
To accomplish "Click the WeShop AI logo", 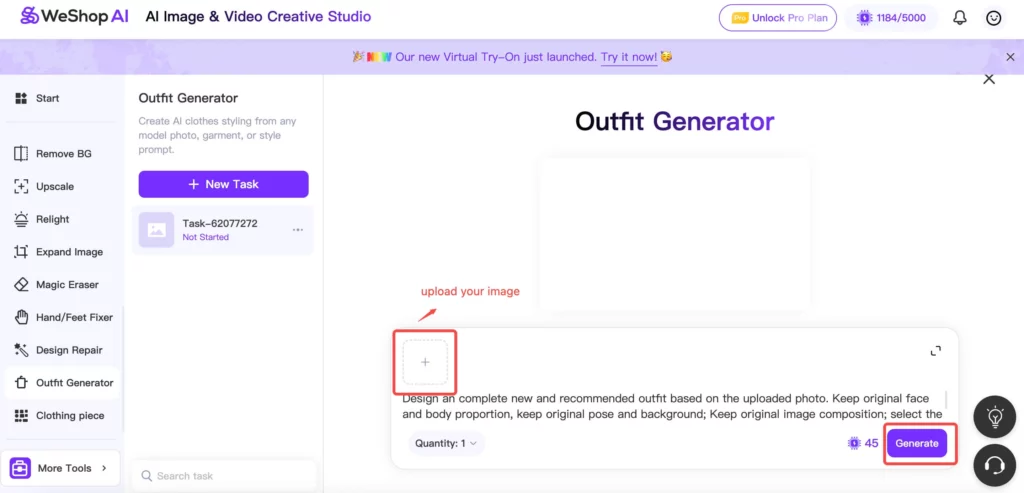I will click(74, 17).
